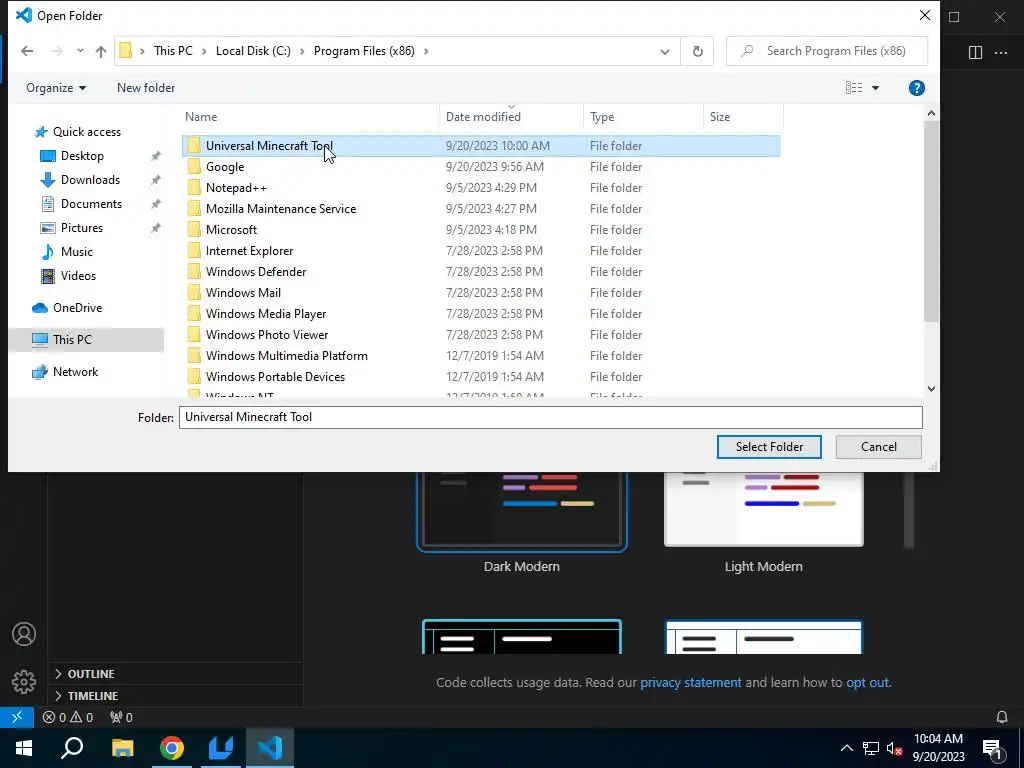Select the Windows Multimedia Platform folder
The width and height of the screenshot is (1024, 768).
pos(481,355)
